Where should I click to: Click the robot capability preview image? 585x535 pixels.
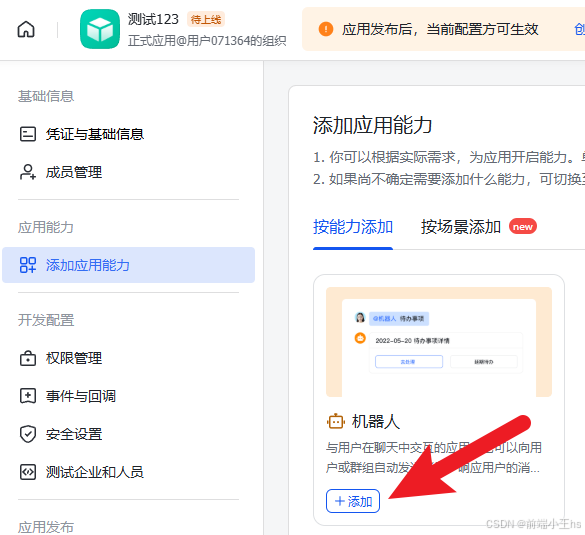(439, 342)
